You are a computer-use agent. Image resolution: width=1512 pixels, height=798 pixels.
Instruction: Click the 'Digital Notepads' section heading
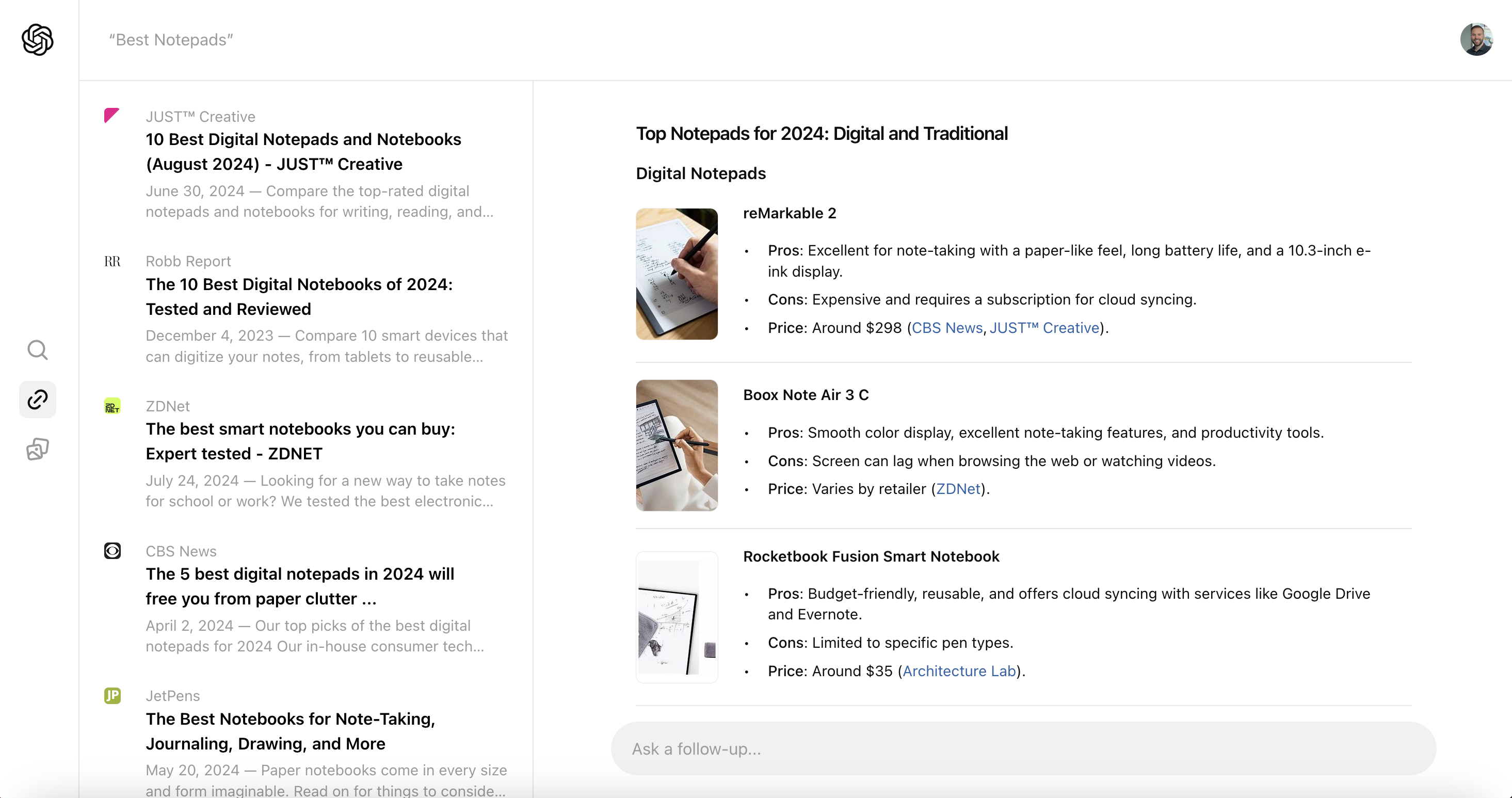coord(701,173)
